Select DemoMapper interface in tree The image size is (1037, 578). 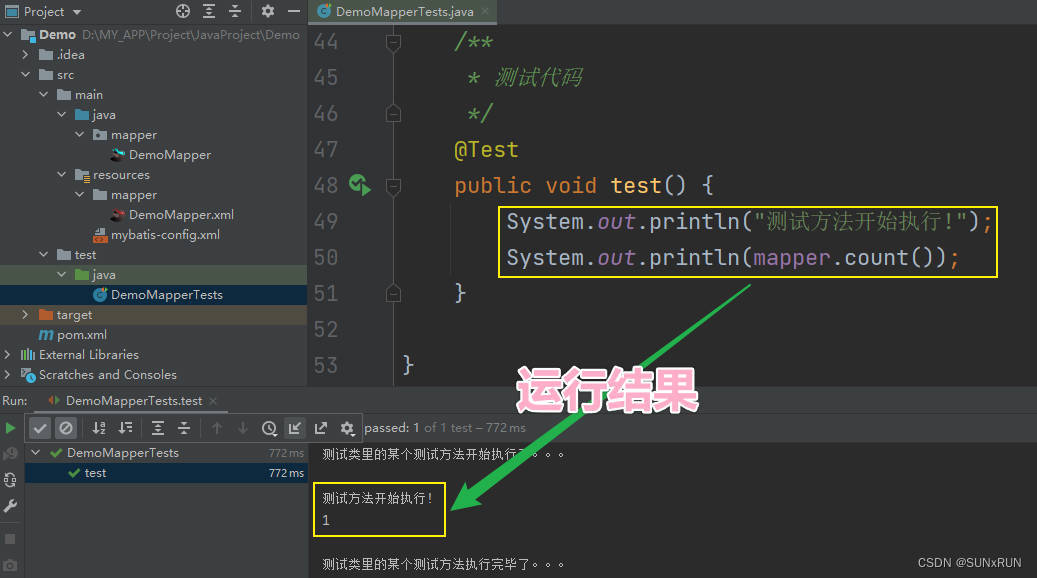pyautogui.click(x=169, y=155)
